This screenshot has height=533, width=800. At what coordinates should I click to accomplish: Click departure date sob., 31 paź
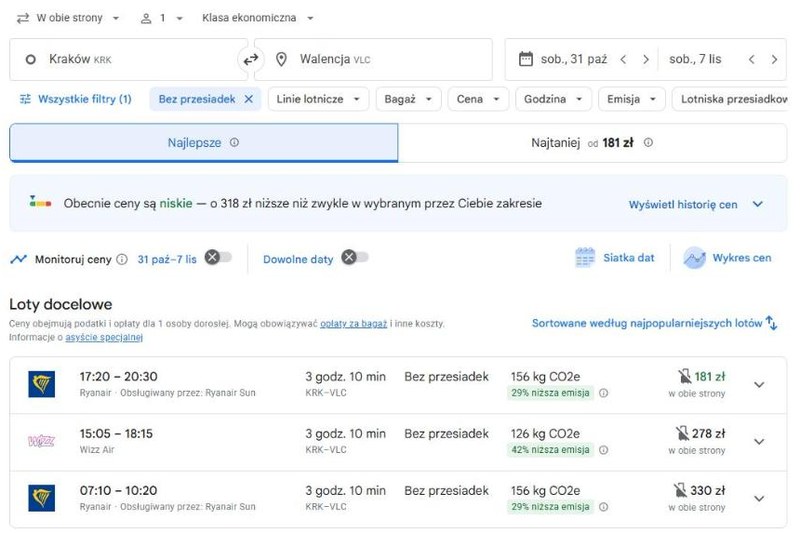574,59
